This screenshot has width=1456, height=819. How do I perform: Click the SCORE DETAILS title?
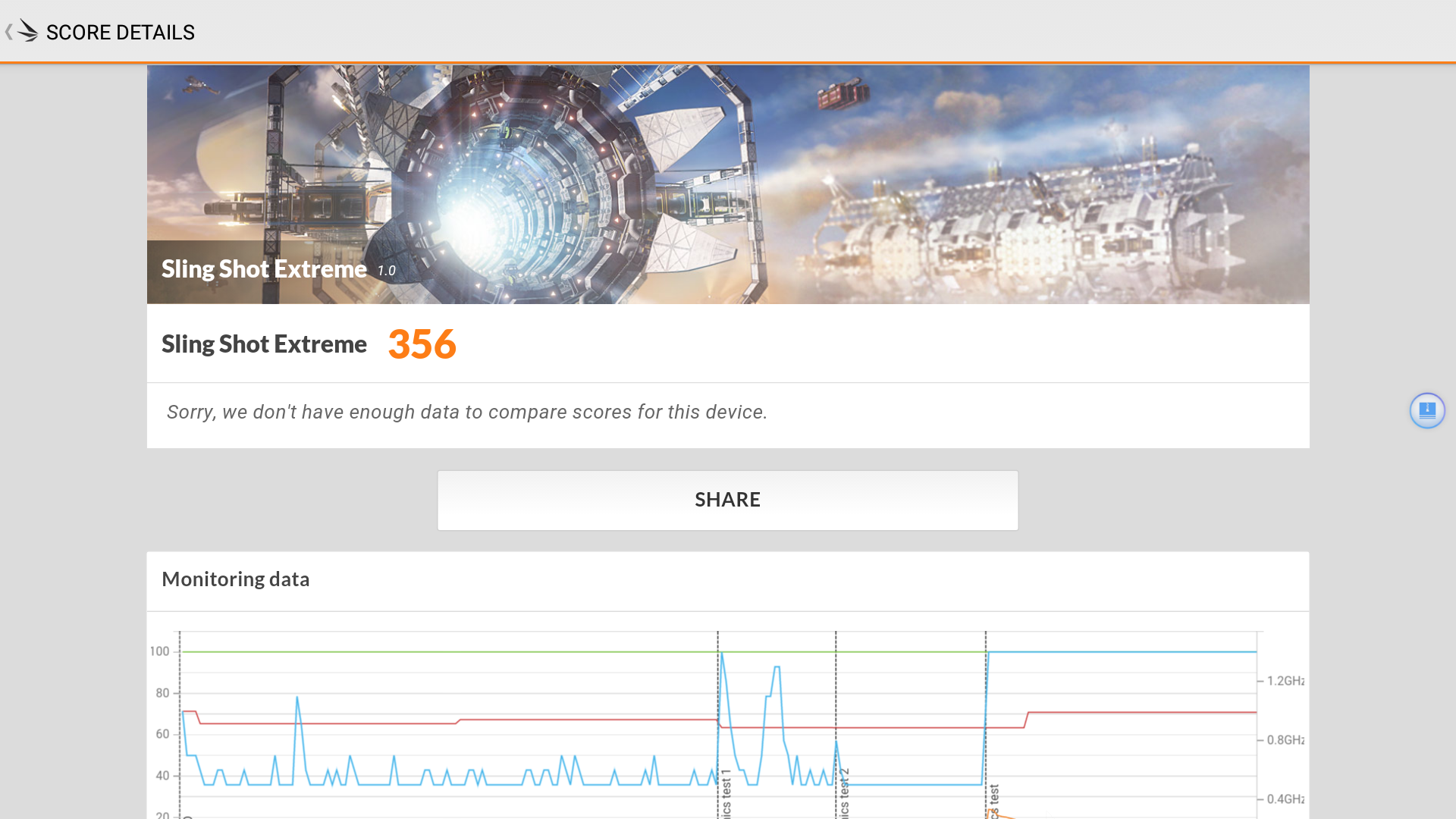(x=120, y=33)
